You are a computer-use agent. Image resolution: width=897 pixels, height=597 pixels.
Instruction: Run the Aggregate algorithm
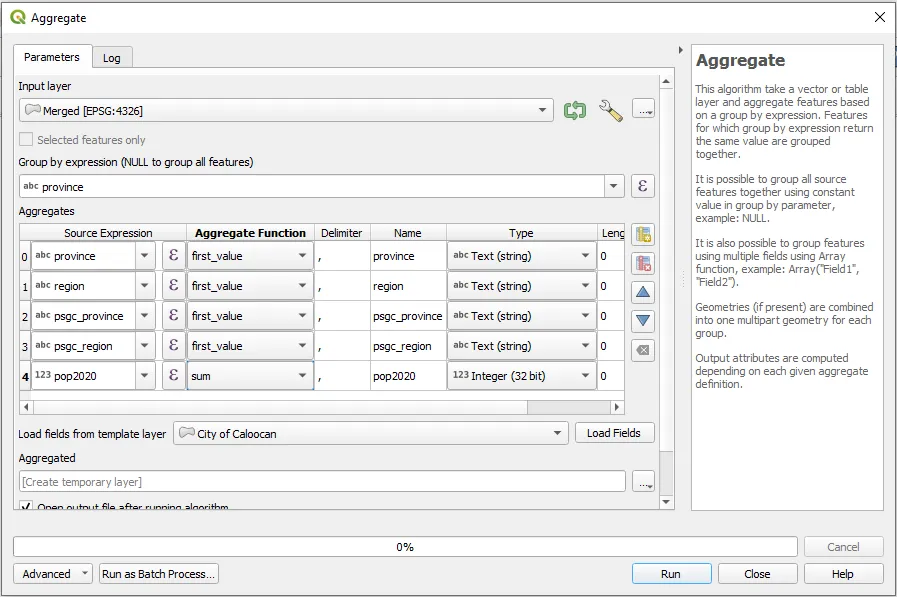(671, 574)
